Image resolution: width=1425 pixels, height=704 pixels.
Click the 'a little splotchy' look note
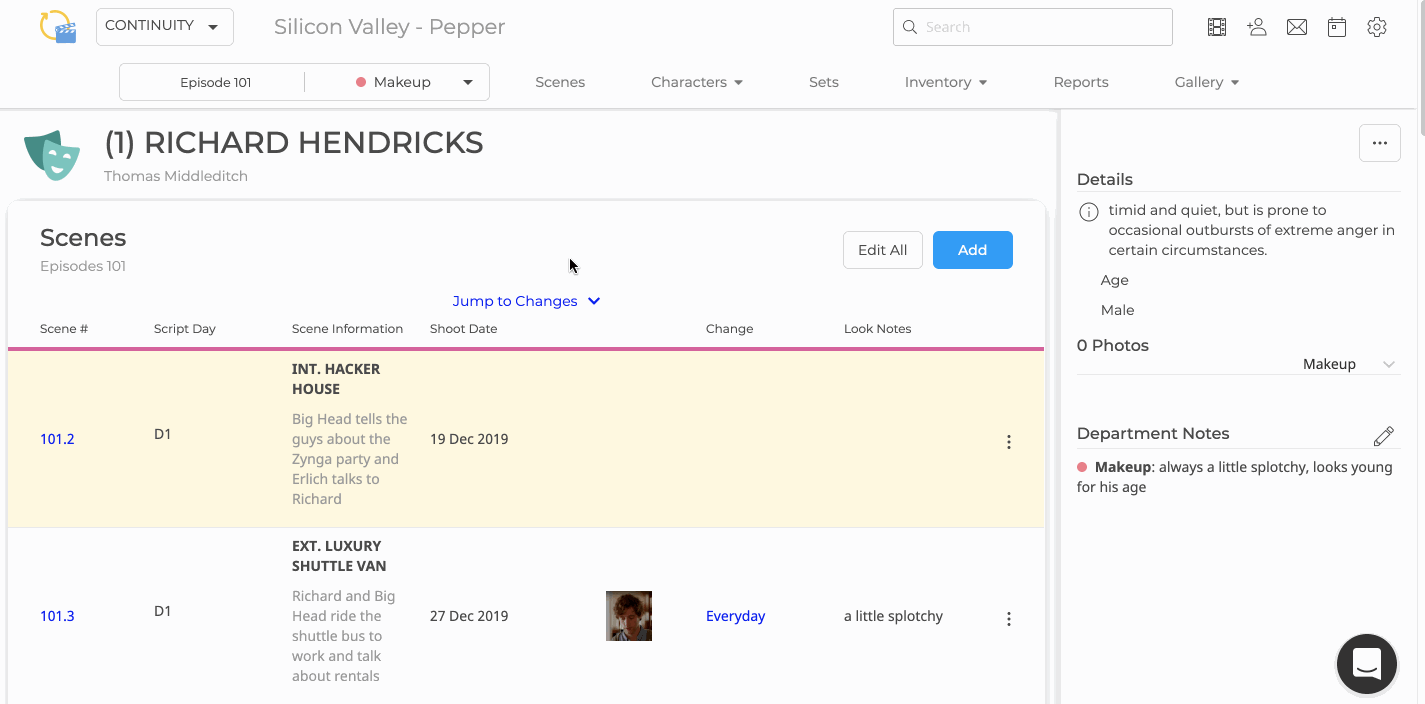[x=893, y=616]
